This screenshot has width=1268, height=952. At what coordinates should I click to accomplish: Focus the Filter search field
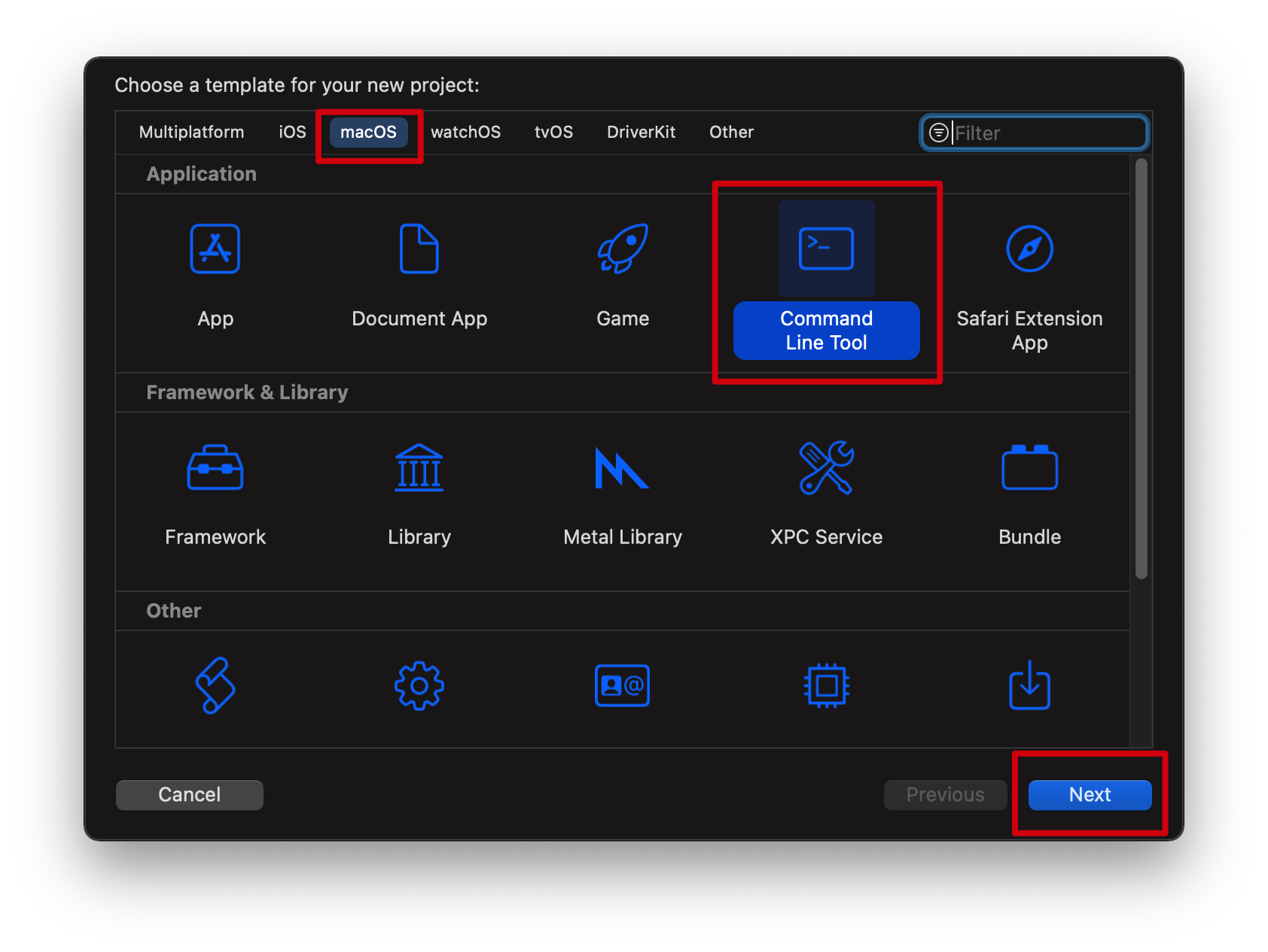(1034, 133)
